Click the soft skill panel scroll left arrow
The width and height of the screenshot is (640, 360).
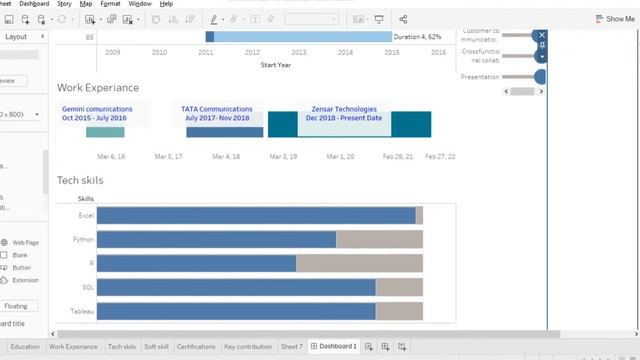tap(506, 91)
